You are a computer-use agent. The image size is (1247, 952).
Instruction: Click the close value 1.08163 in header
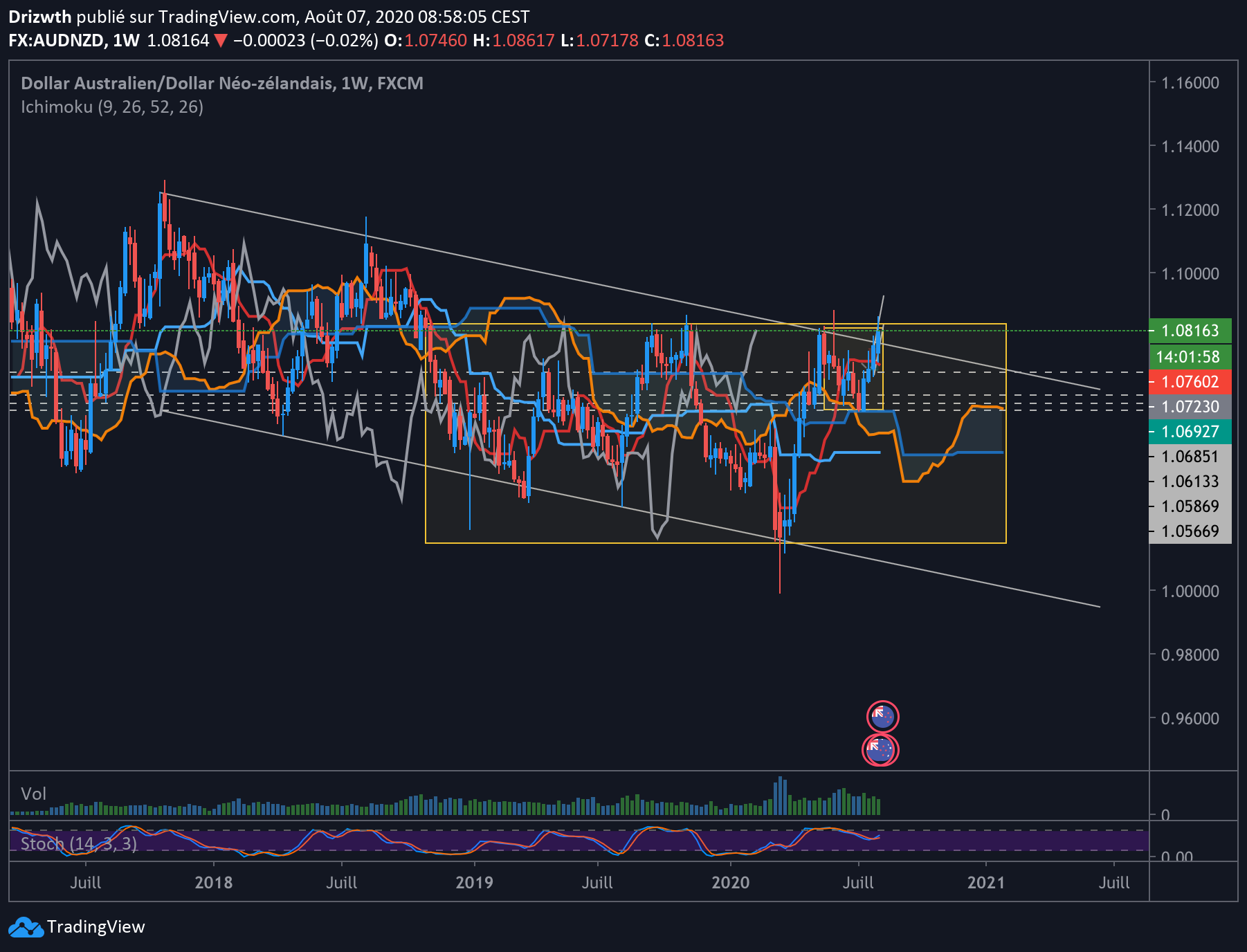click(693, 41)
